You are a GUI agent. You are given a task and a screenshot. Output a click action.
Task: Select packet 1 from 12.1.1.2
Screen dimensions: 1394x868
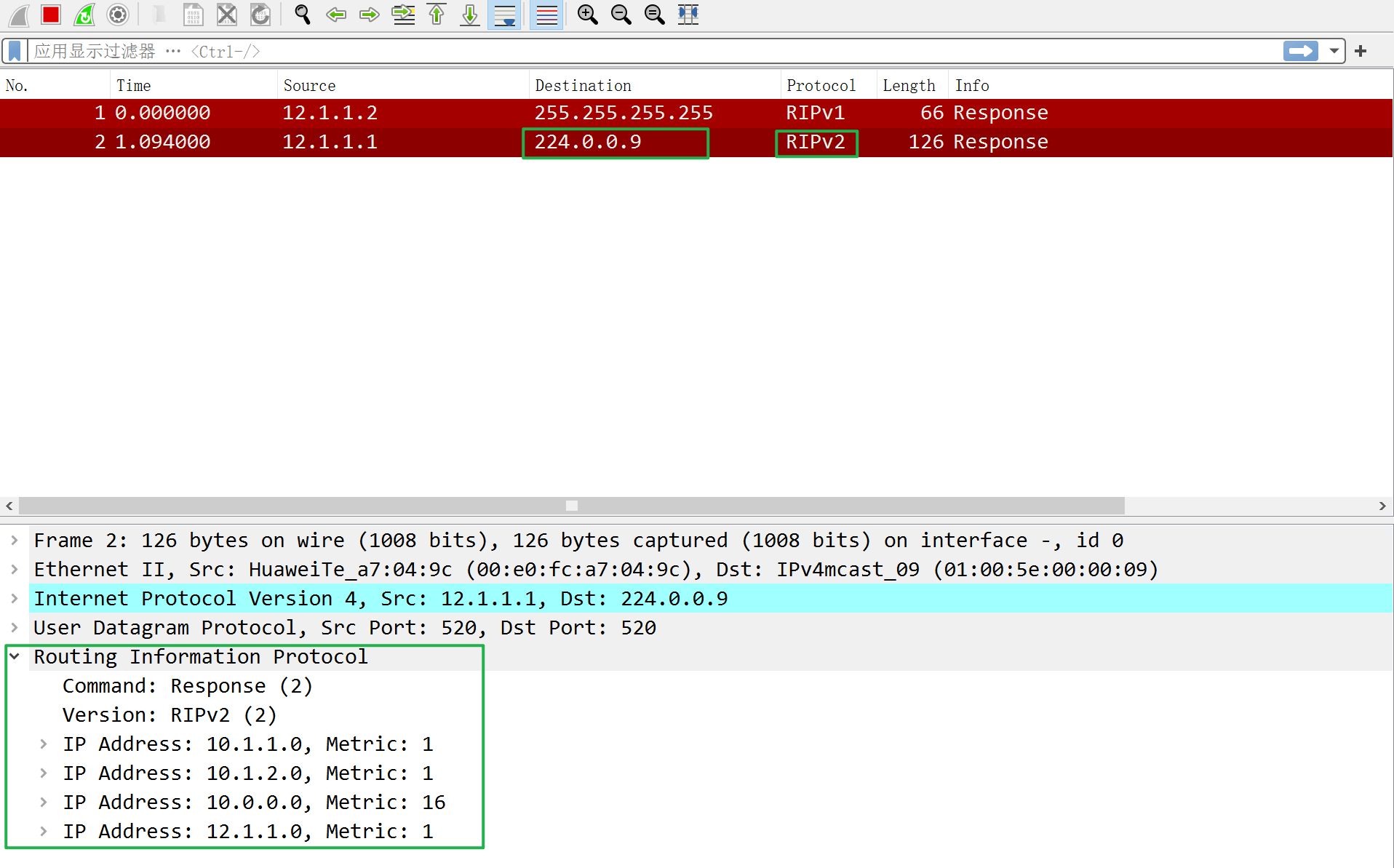pyautogui.click(x=696, y=113)
